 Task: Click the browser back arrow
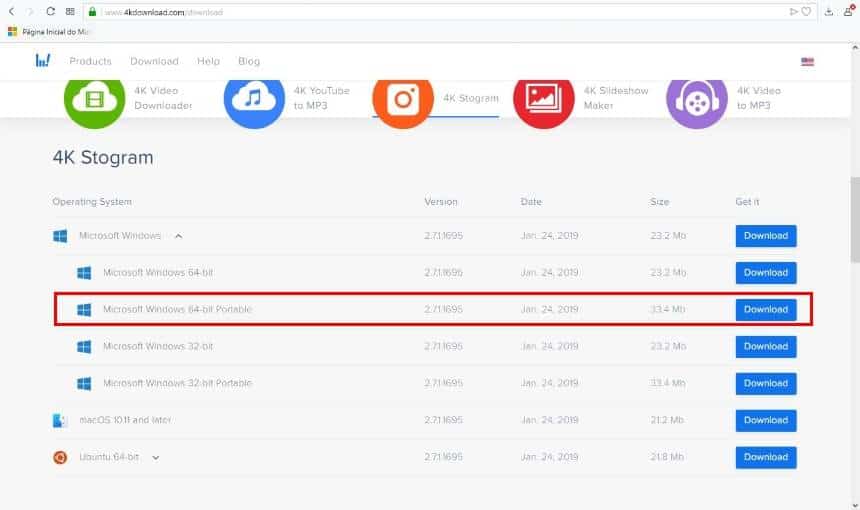(x=11, y=12)
